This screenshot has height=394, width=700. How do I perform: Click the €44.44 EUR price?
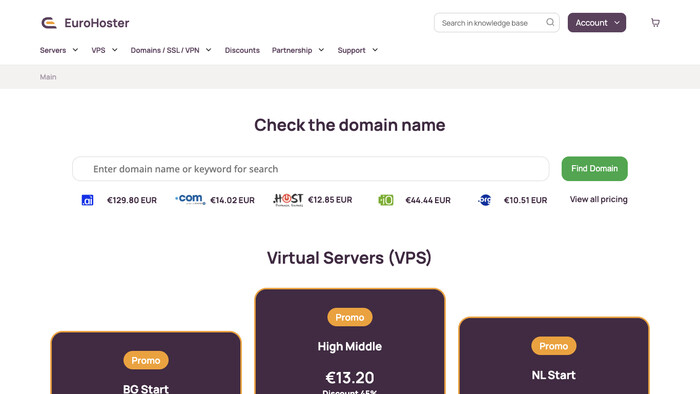[428, 200]
